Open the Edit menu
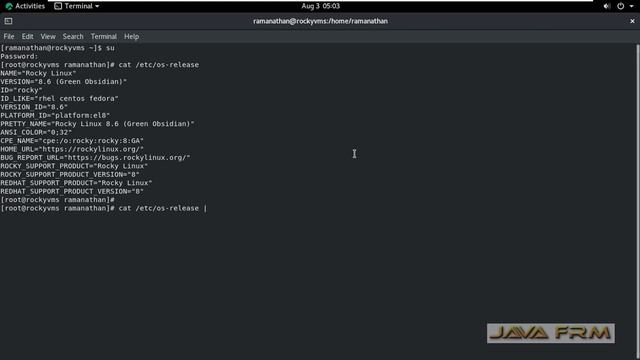 pos(27,36)
